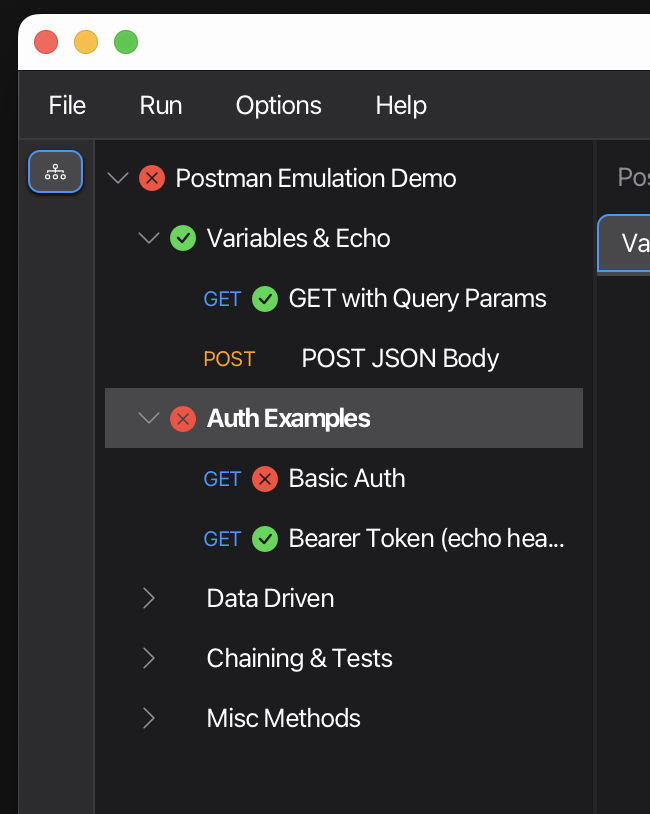Viewport: 650px width, 814px height.
Task: Open the Run menu
Action: (x=160, y=105)
